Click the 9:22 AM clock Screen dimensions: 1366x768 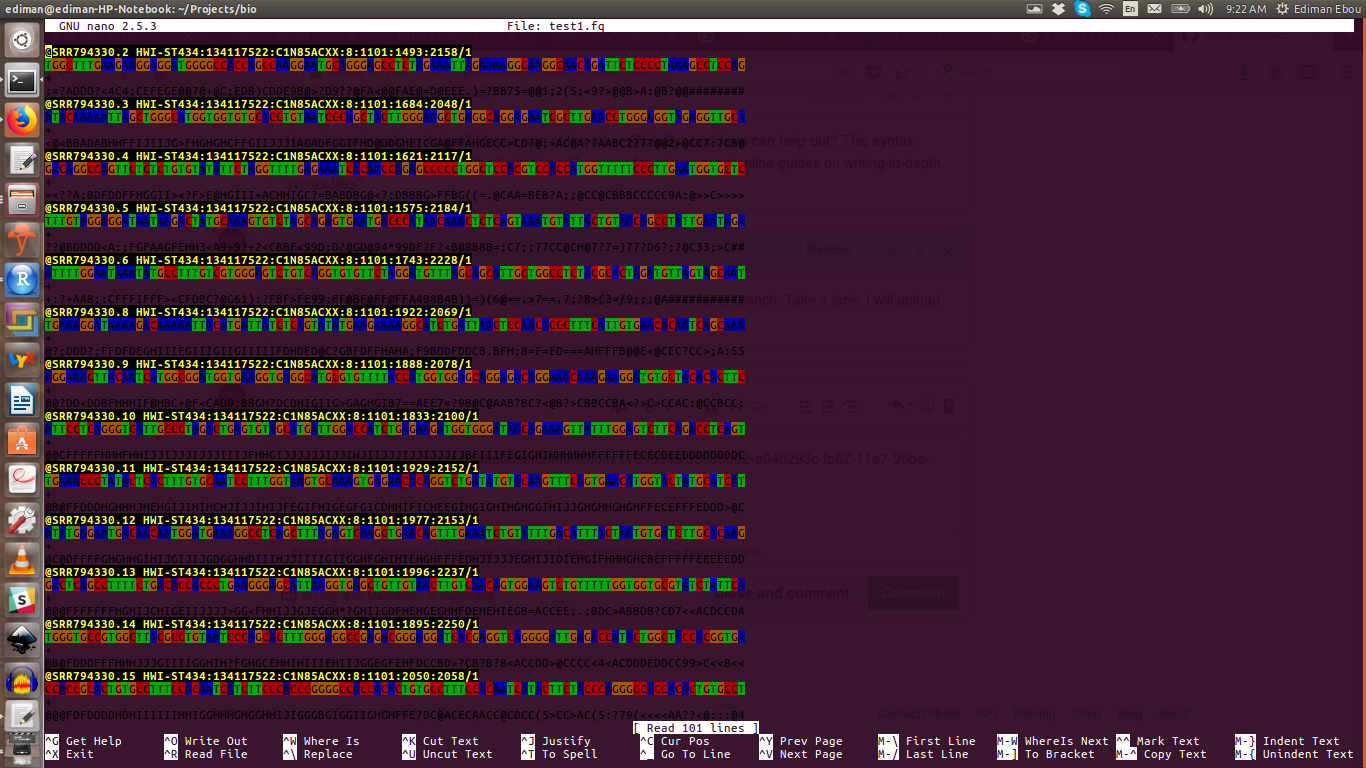(x=1245, y=9)
